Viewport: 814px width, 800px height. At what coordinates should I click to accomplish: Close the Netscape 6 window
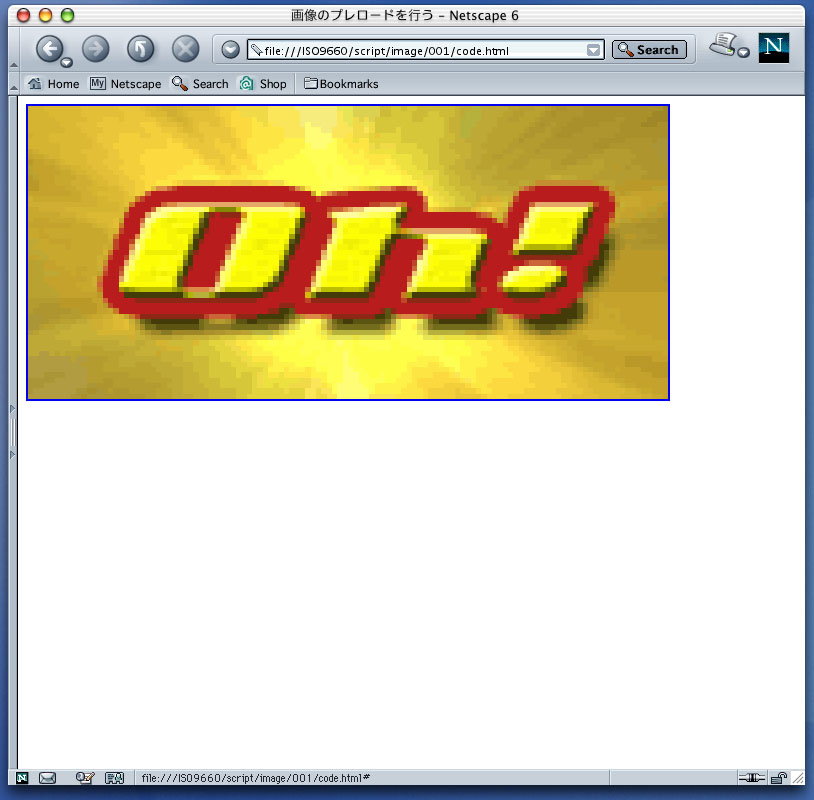[x=23, y=15]
